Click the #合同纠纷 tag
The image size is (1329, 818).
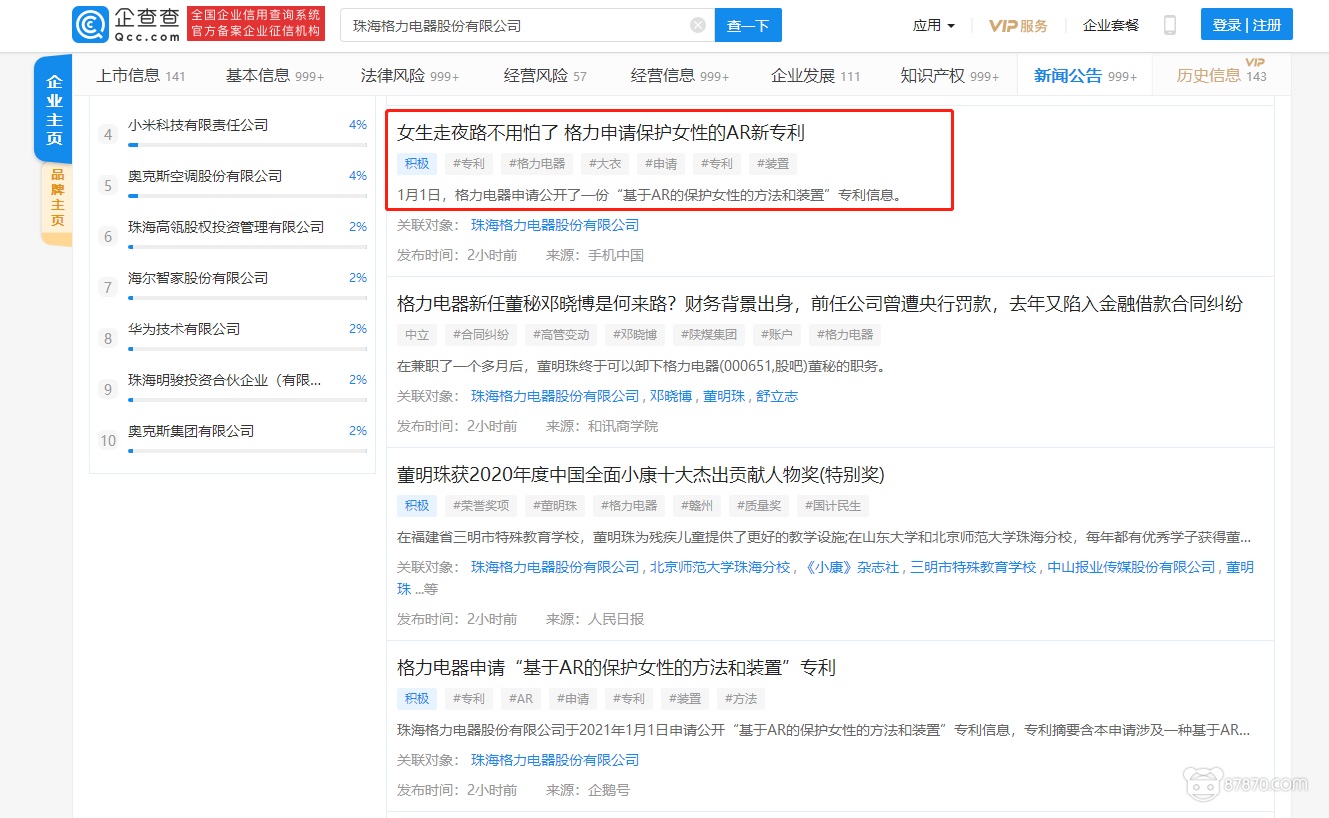point(481,335)
